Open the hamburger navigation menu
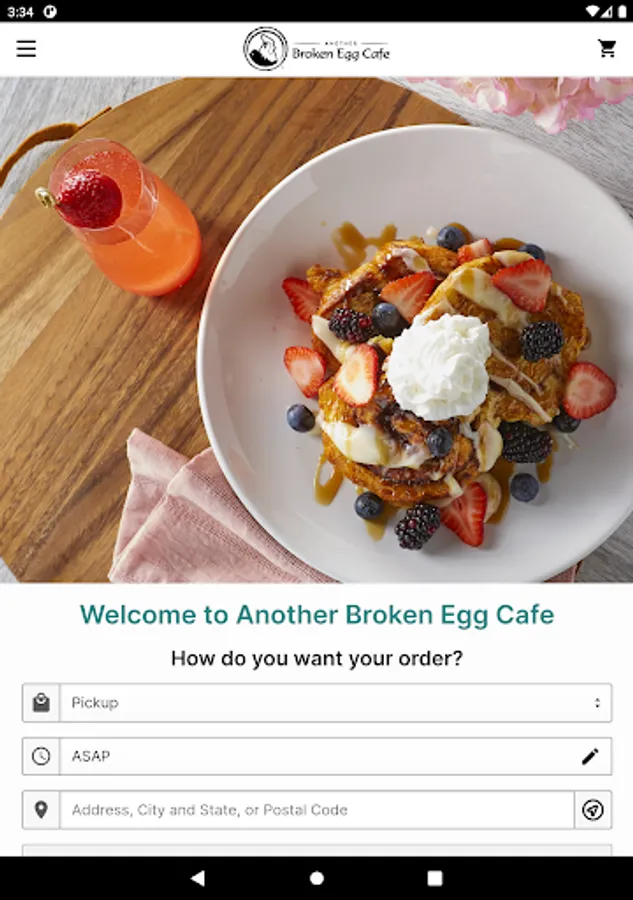The height and width of the screenshot is (900, 633). coord(26,49)
